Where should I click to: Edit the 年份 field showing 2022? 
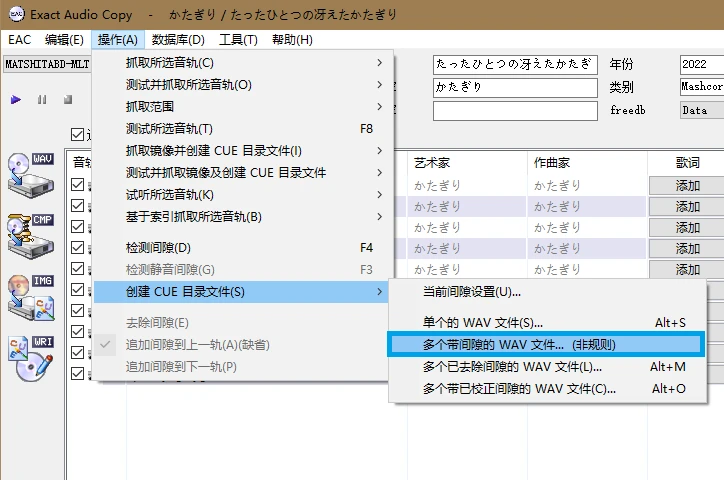click(702, 64)
